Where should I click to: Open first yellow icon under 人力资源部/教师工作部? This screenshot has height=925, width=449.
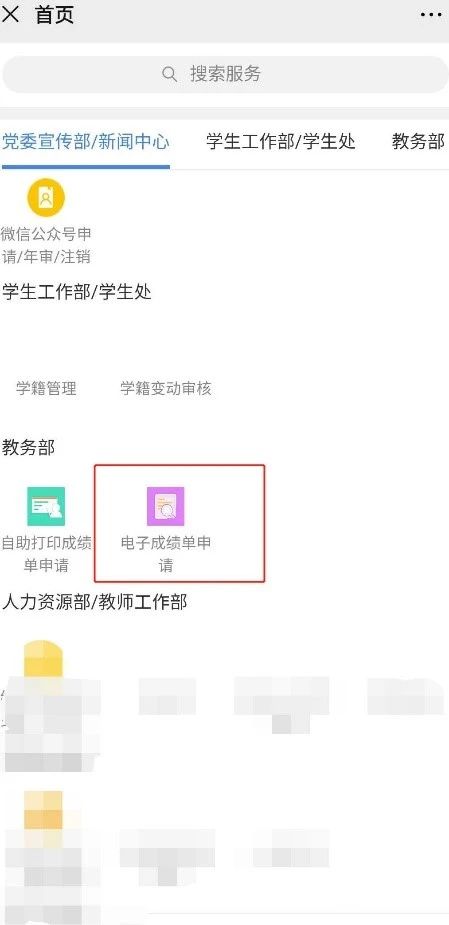click(x=43, y=659)
